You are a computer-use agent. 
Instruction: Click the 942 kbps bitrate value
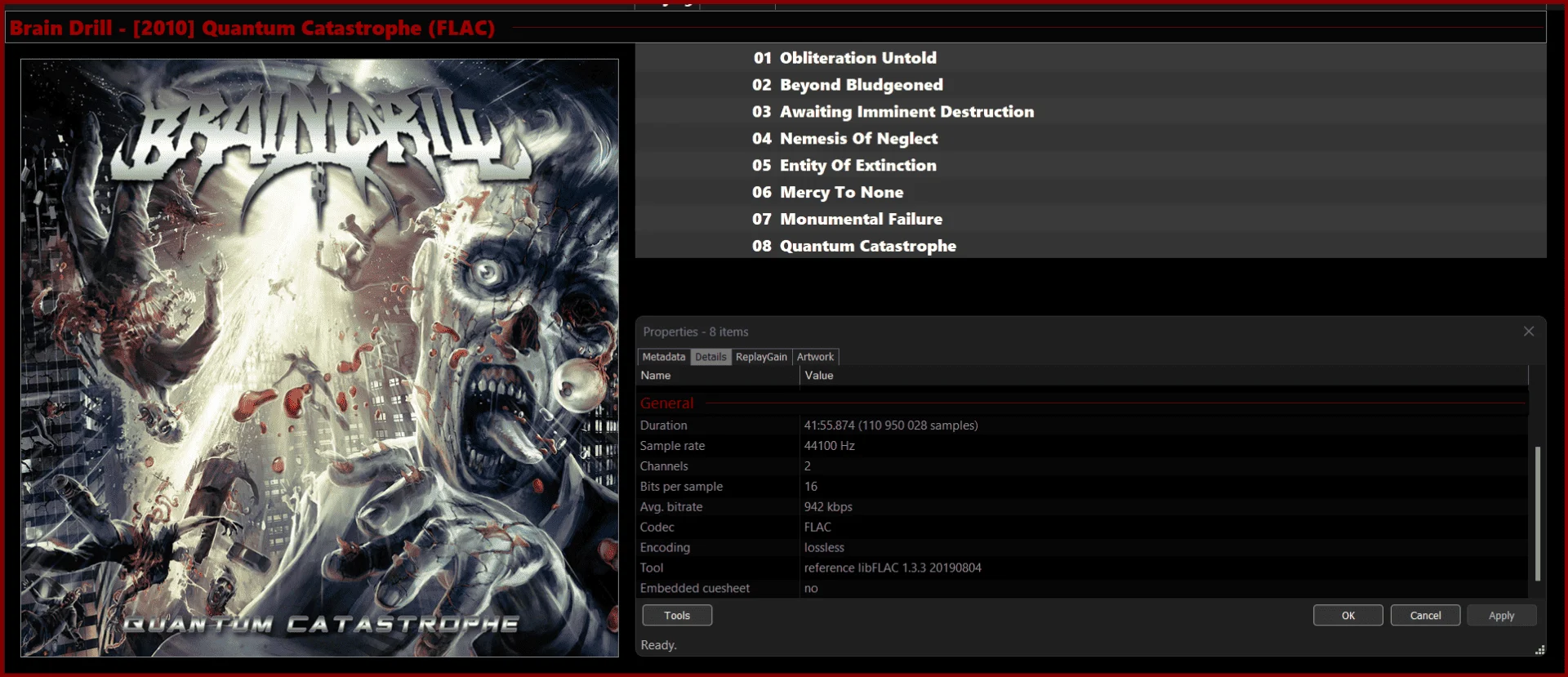click(828, 507)
